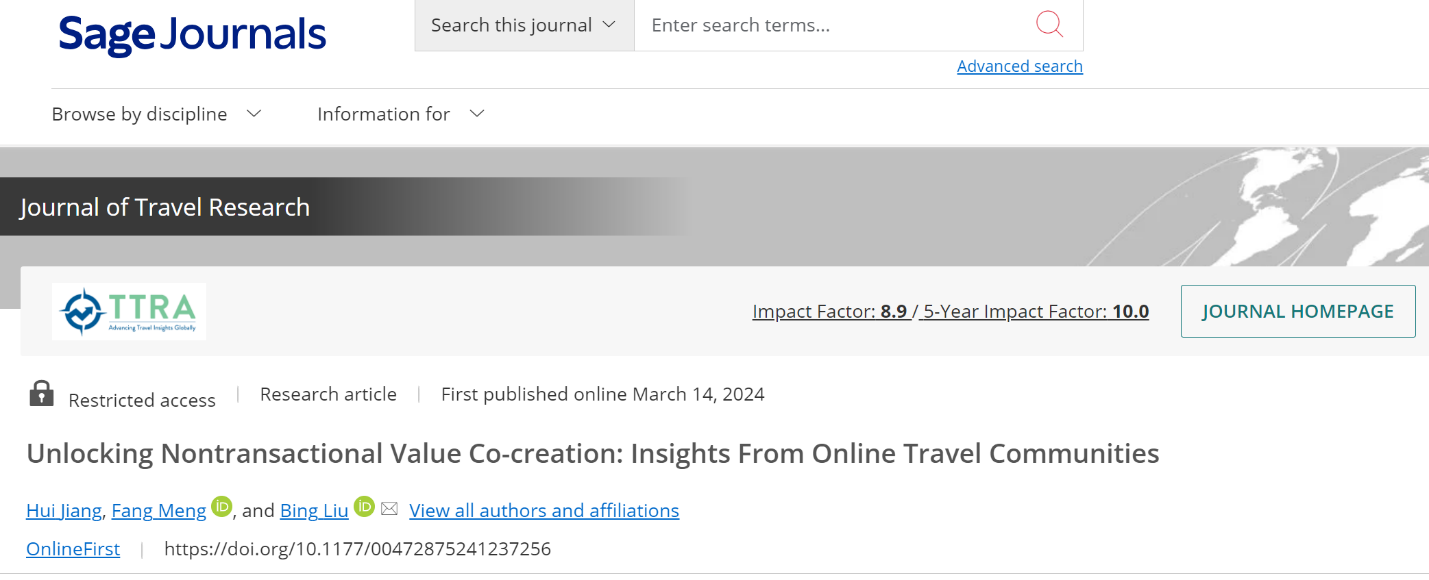Open the Advanced search link

point(1019,66)
